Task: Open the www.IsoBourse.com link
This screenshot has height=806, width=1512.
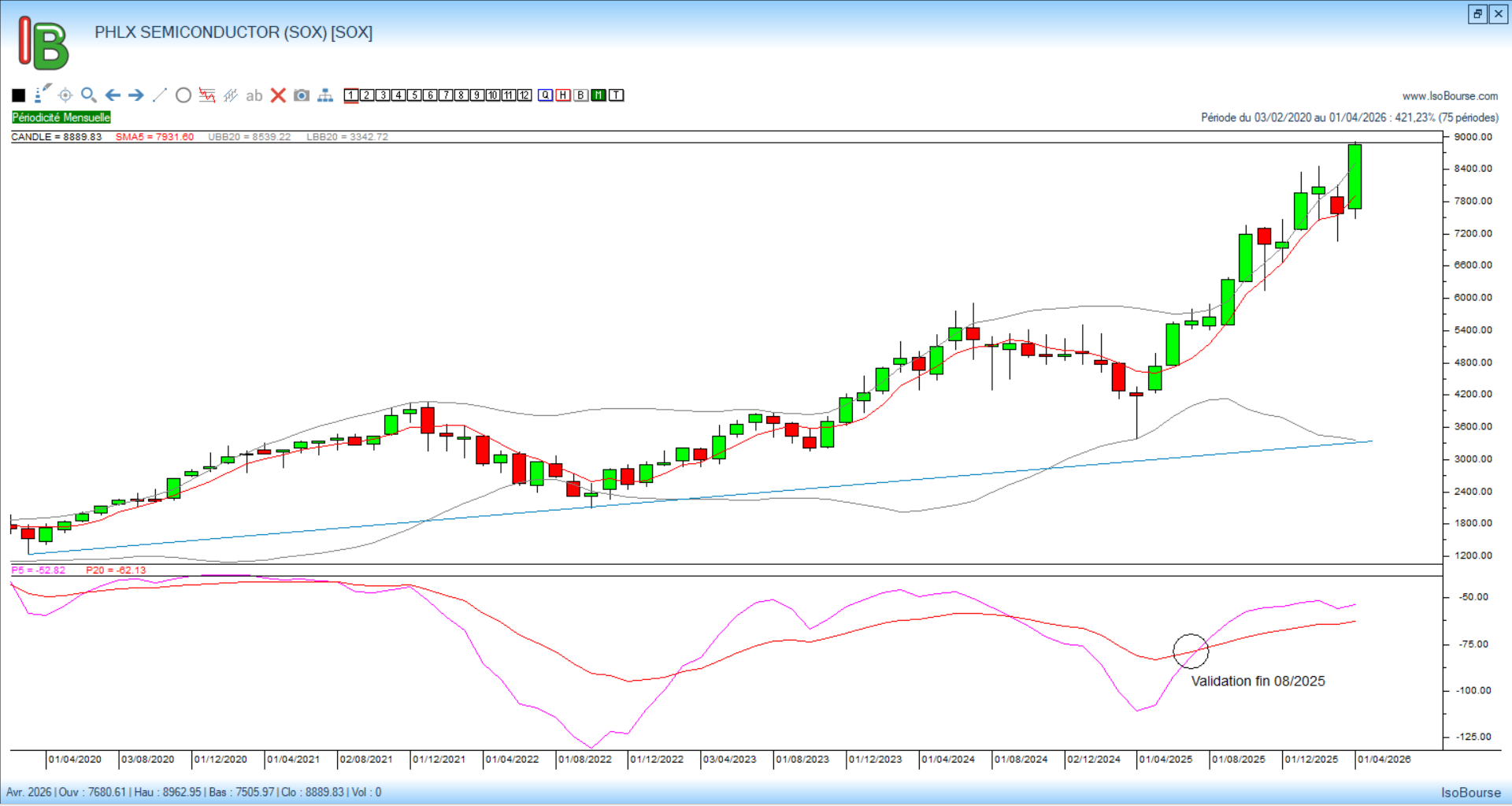Action: 1450,96
